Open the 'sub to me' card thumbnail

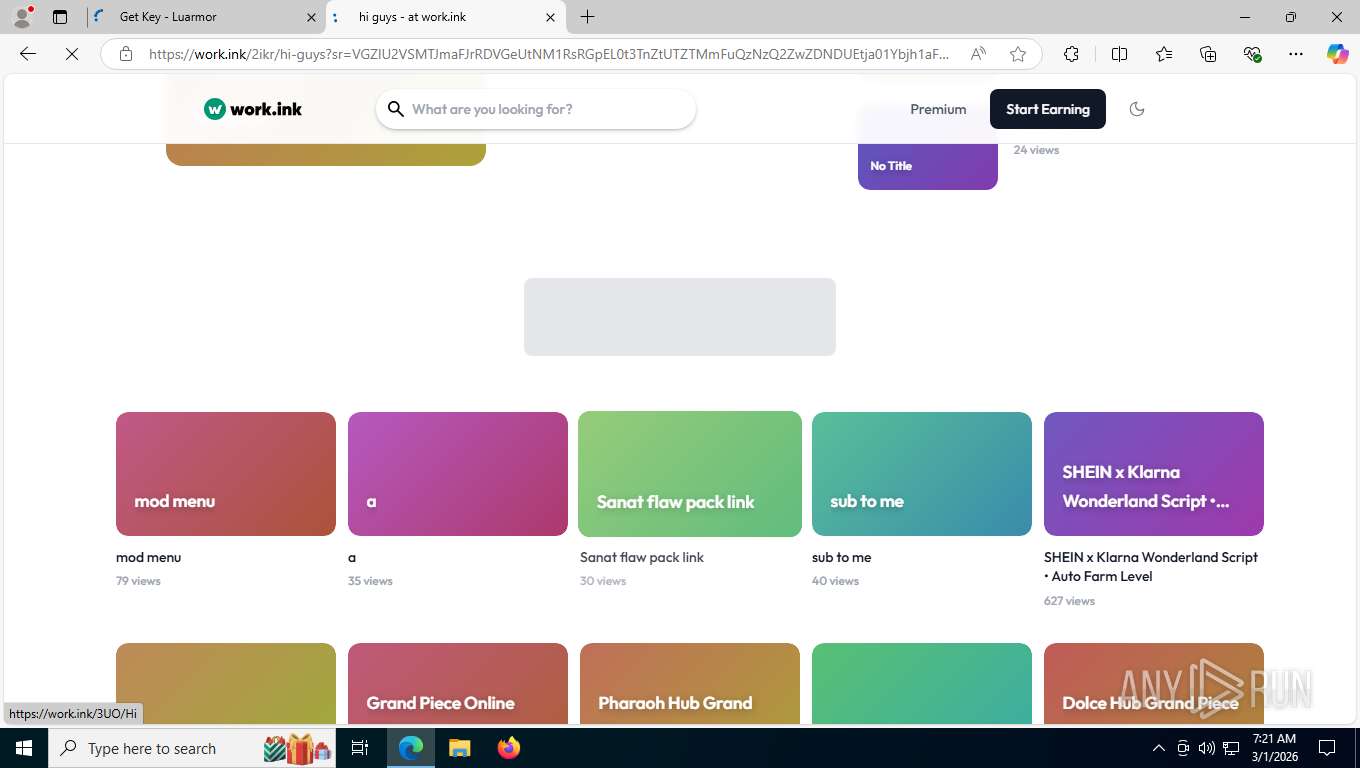coord(922,474)
